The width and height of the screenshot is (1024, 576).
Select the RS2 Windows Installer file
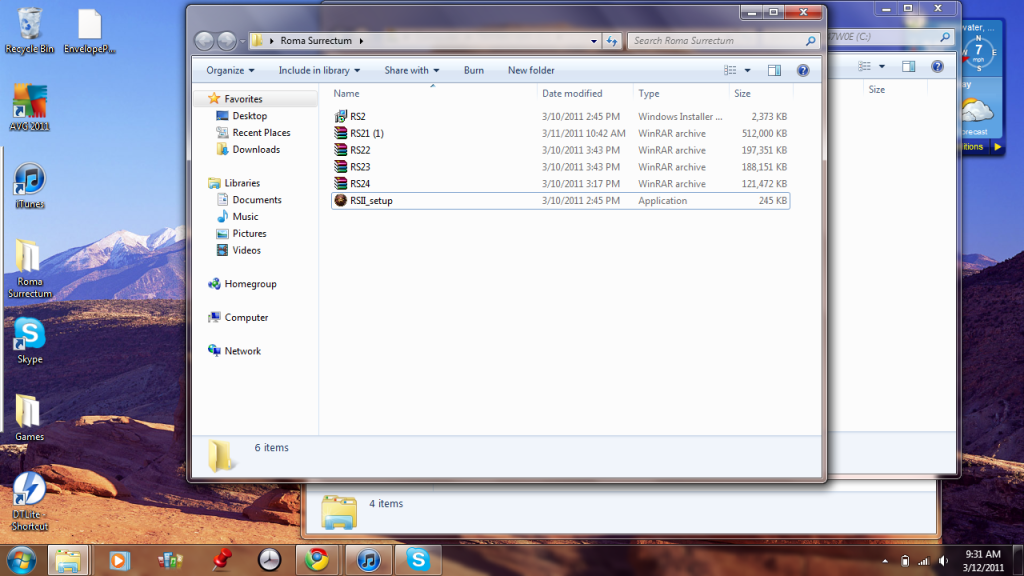click(357, 117)
